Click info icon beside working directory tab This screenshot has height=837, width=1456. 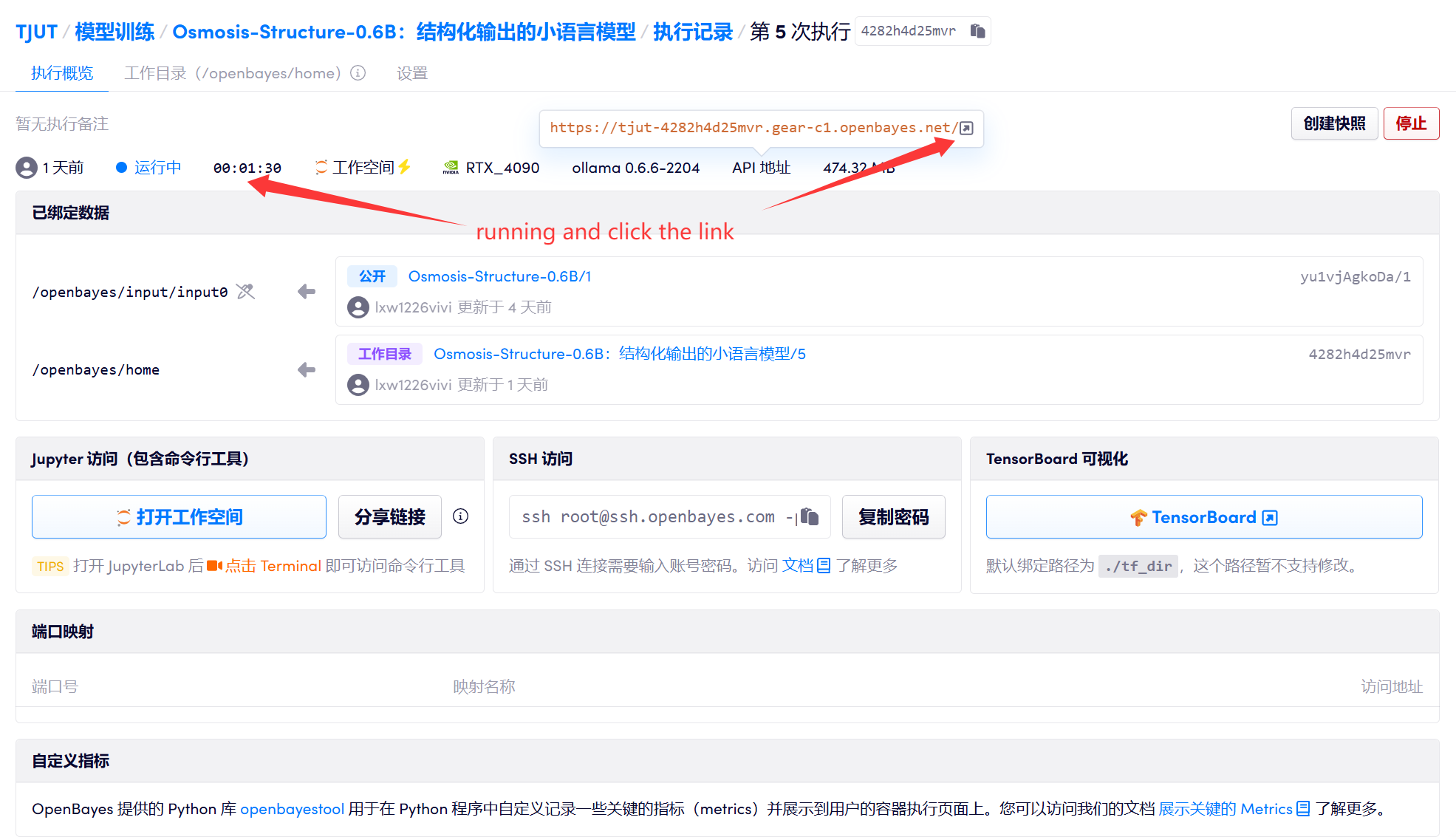tap(358, 73)
